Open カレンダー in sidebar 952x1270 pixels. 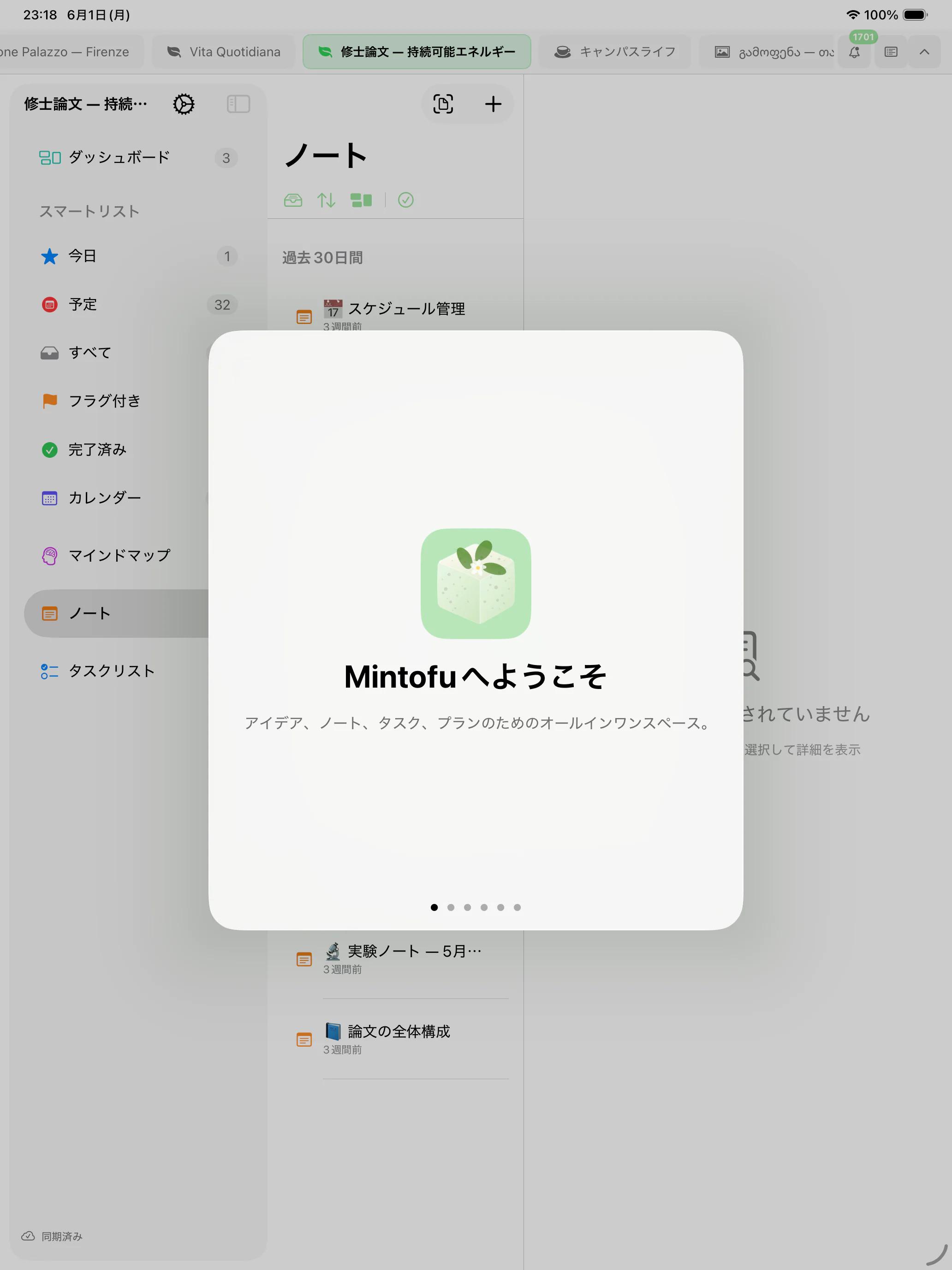click(x=117, y=498)
